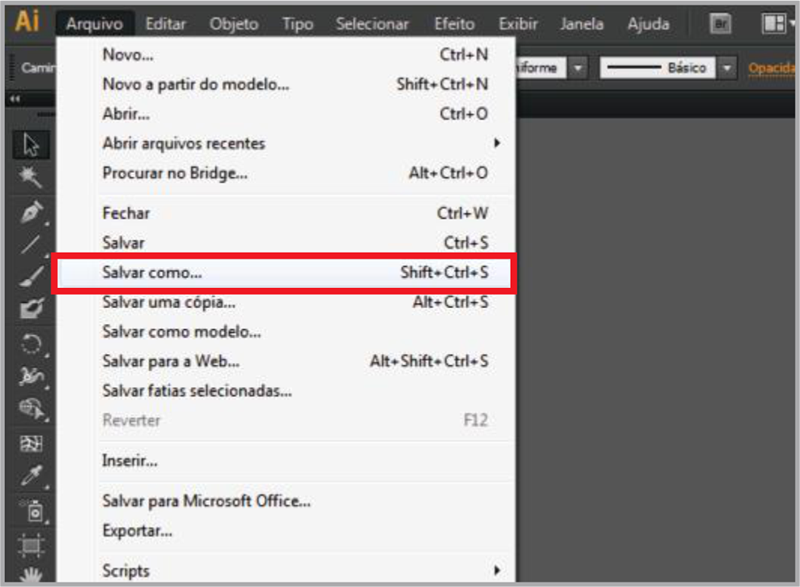Image resolution: width=800 pixels, height=587 pixels.
Task: Open the Arquivo menu
Action: tap(94, 23)
